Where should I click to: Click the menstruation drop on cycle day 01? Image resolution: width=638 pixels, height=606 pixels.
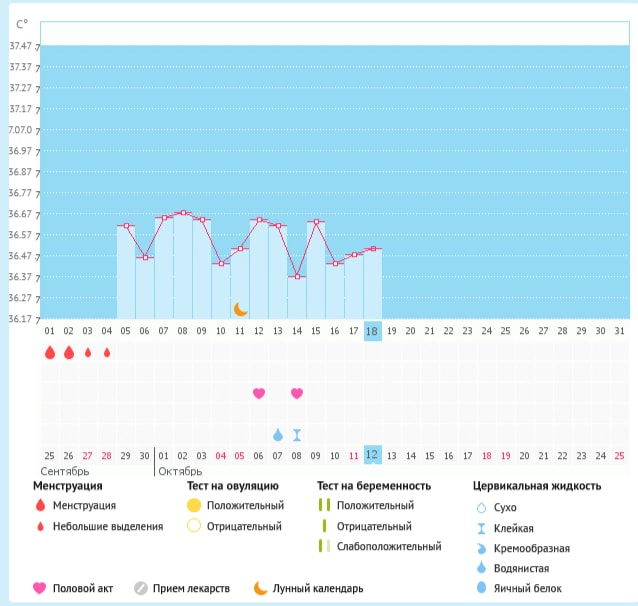(x=49, y=353)
